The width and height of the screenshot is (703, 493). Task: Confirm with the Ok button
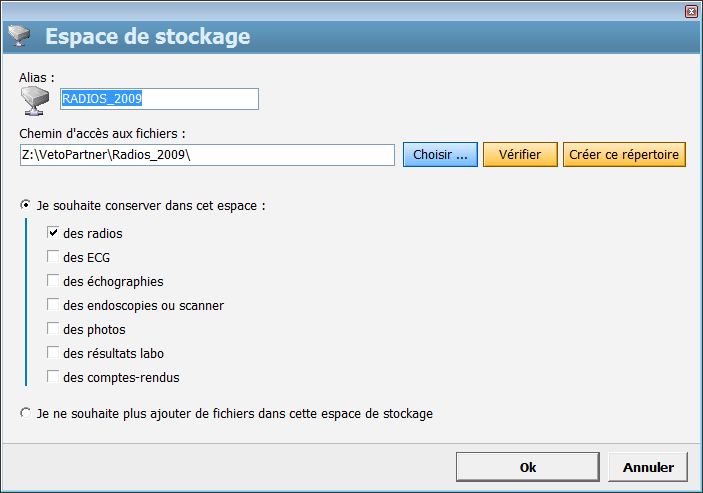(527, 467)
